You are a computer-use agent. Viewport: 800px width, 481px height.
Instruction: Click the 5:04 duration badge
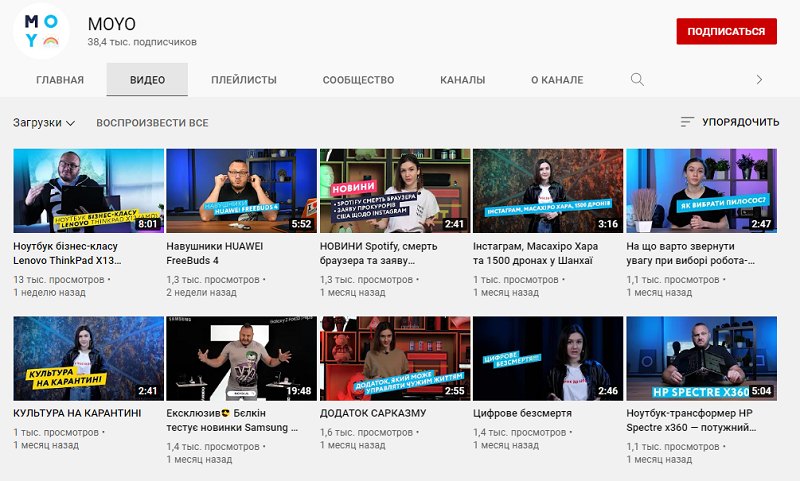click(x=761, y=391)
